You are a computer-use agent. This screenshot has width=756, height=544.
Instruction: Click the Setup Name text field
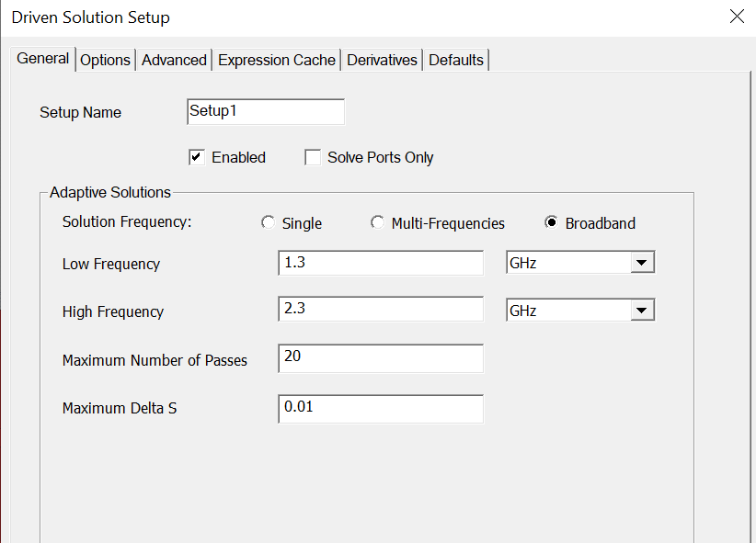tap(265, 112)
